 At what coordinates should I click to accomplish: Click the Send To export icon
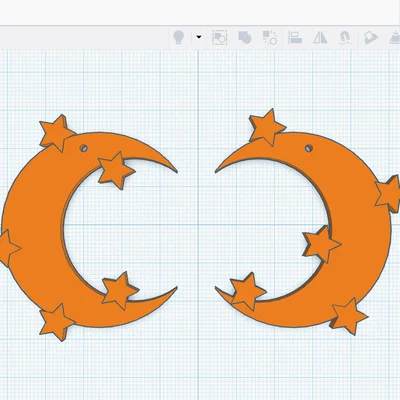pos(395,37)
